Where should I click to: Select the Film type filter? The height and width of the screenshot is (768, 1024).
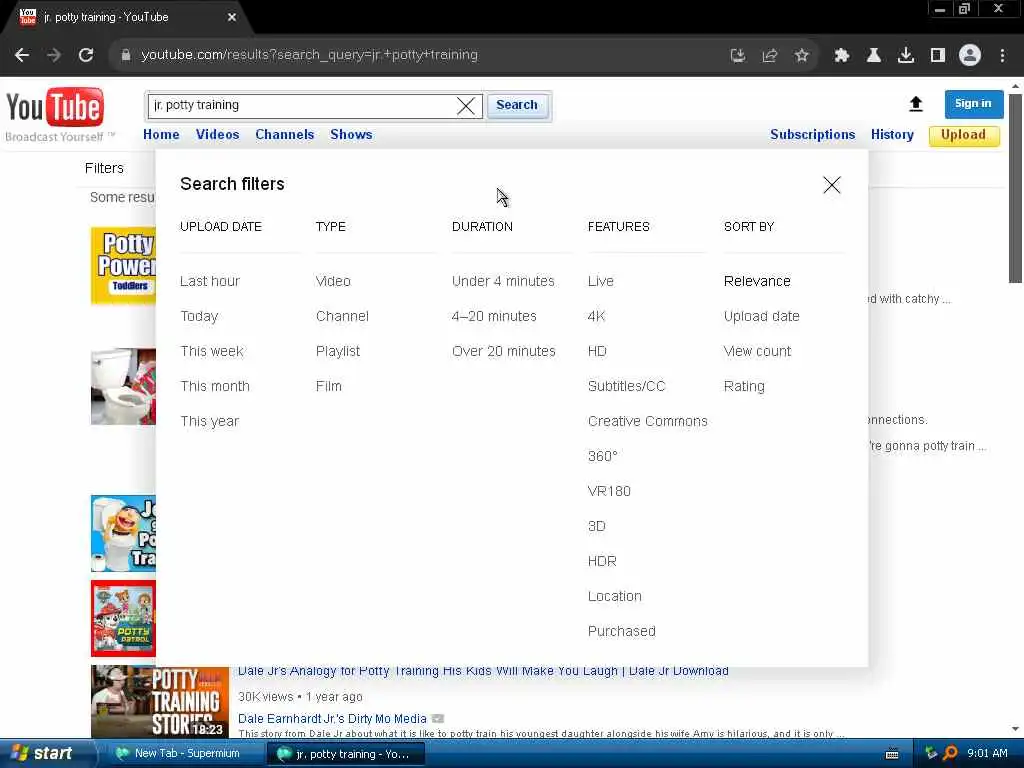tap(328, 386)
